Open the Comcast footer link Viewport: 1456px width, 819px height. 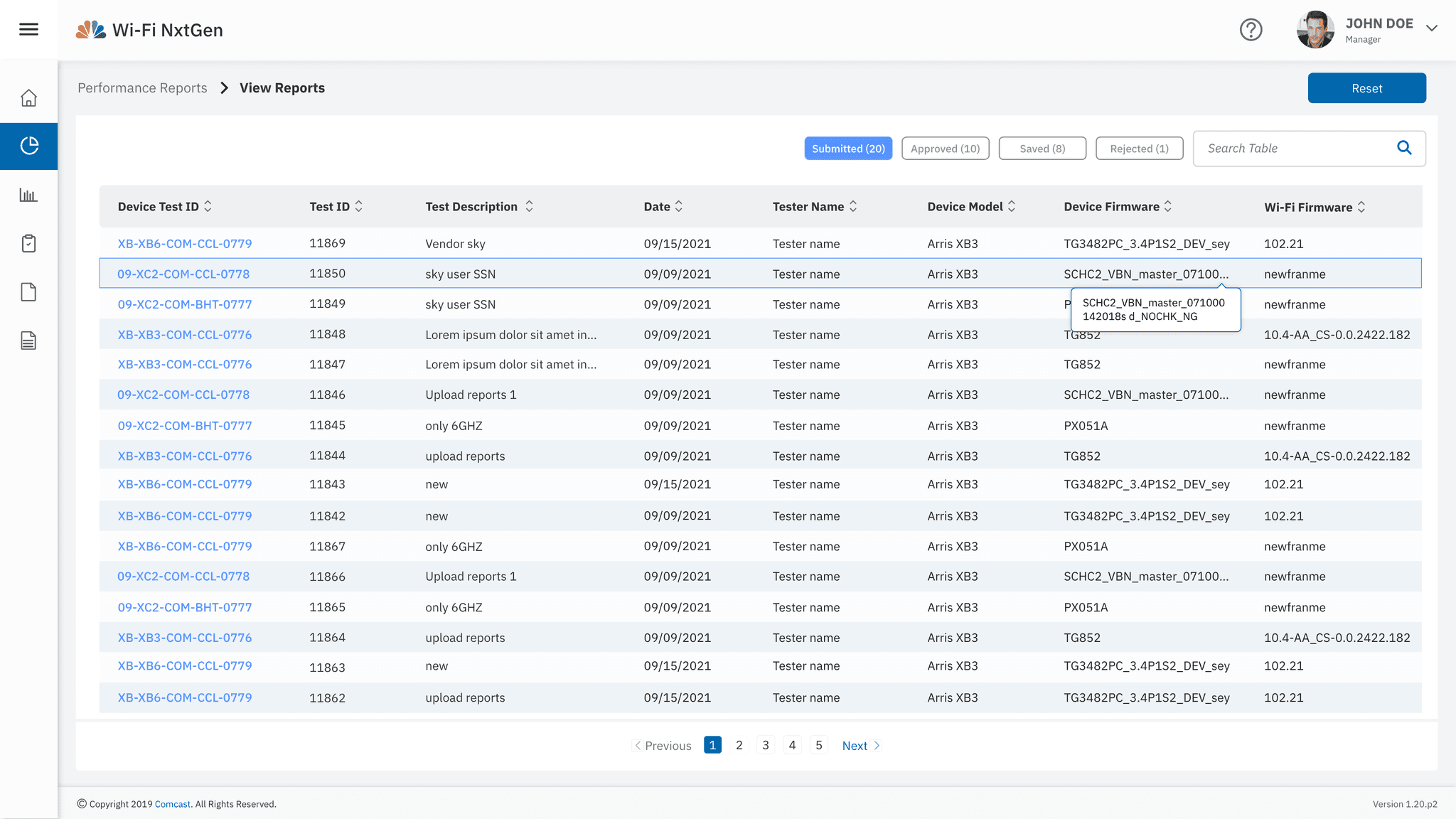(172, 804)
